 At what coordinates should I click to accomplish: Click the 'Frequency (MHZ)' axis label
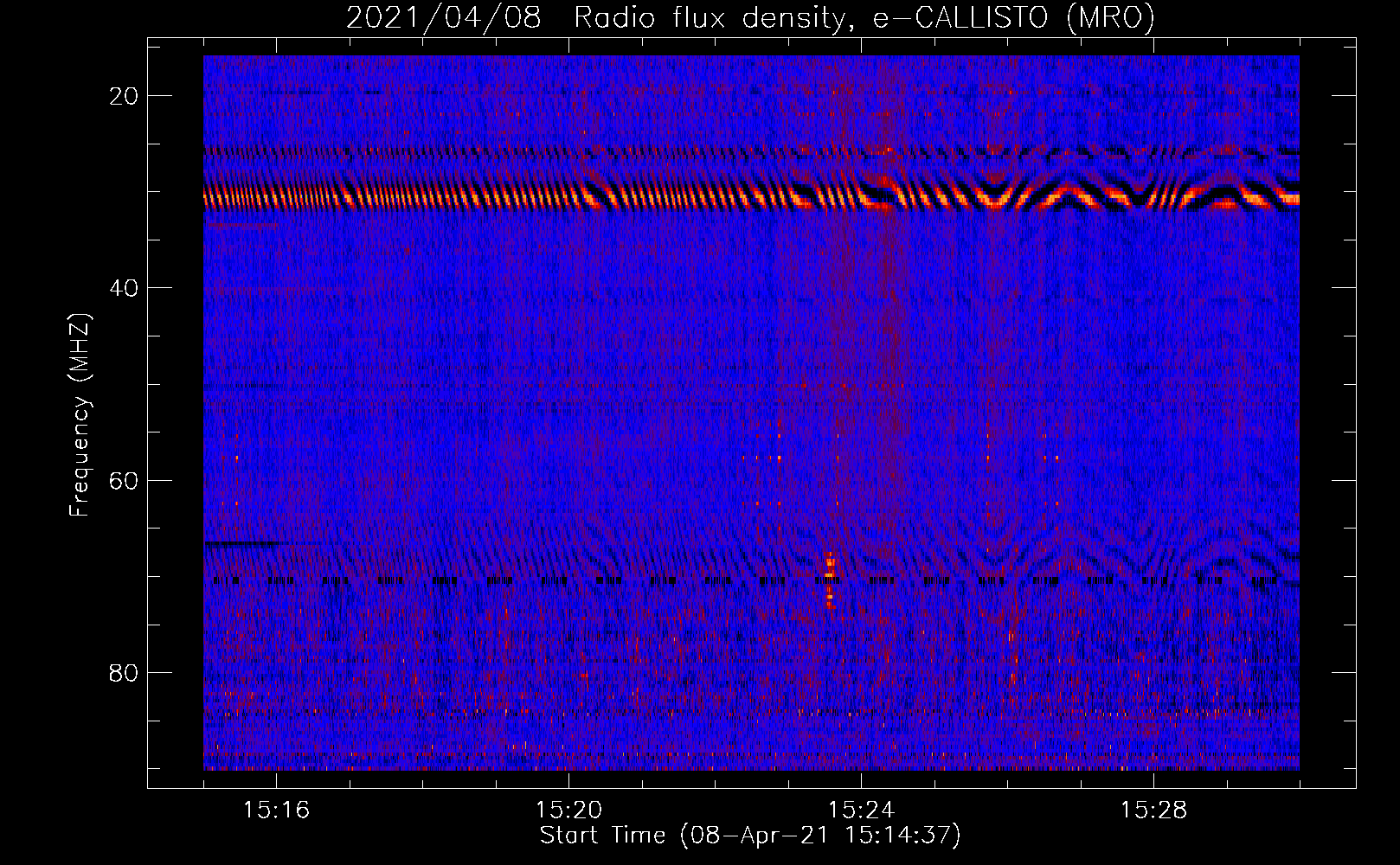click(80, 415)
